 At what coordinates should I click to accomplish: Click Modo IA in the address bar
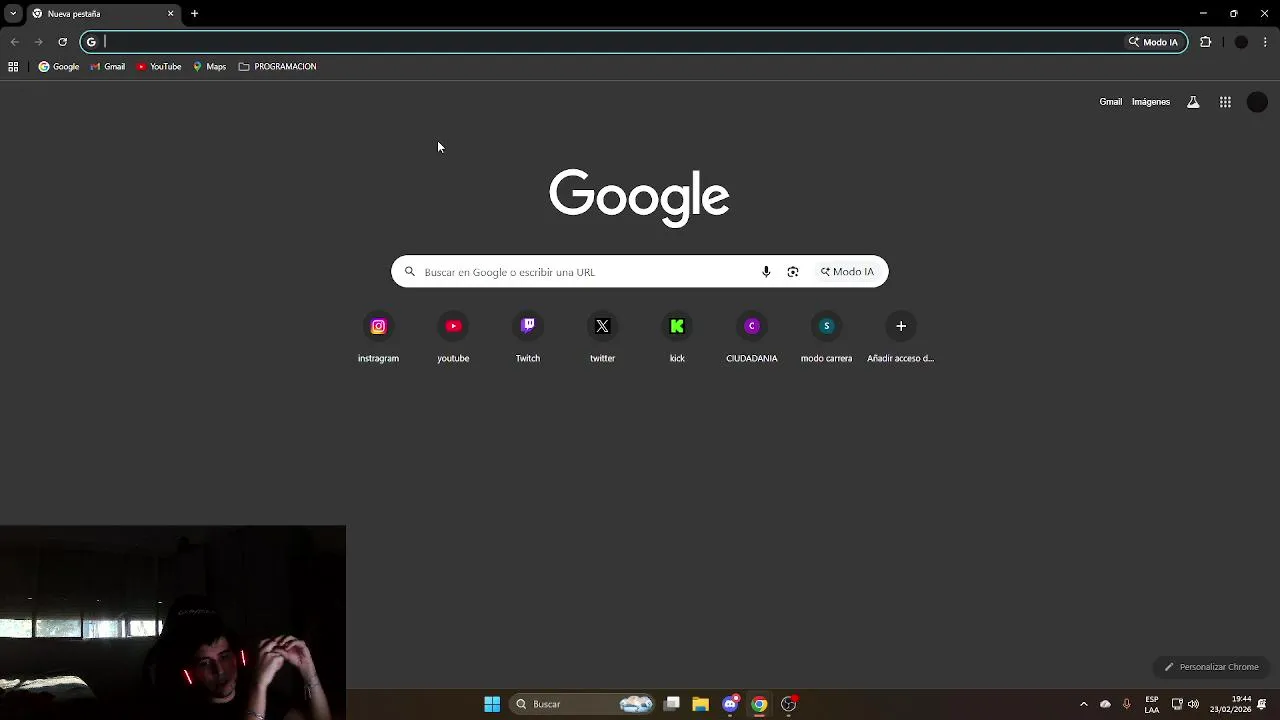(1153, 42)
